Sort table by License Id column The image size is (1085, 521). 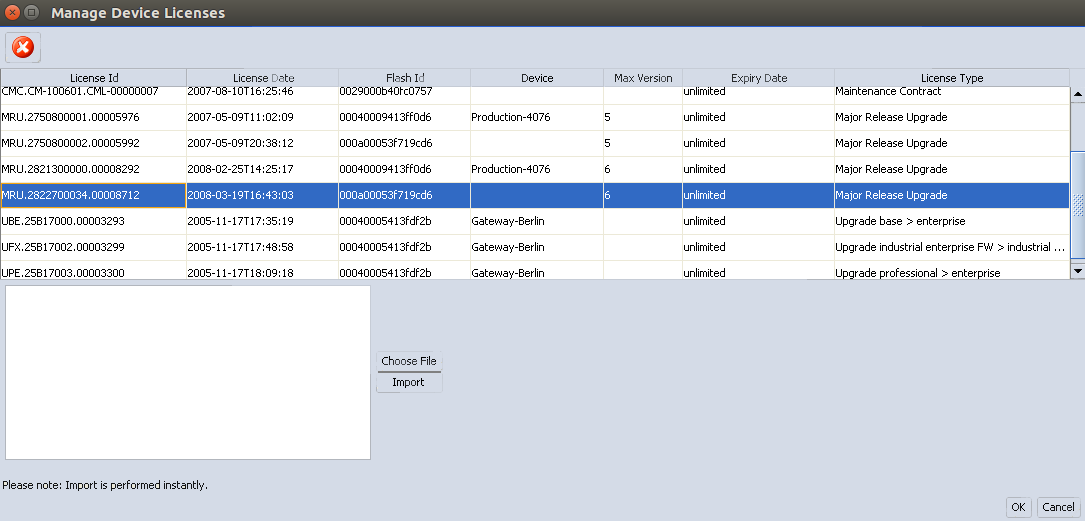94,78
